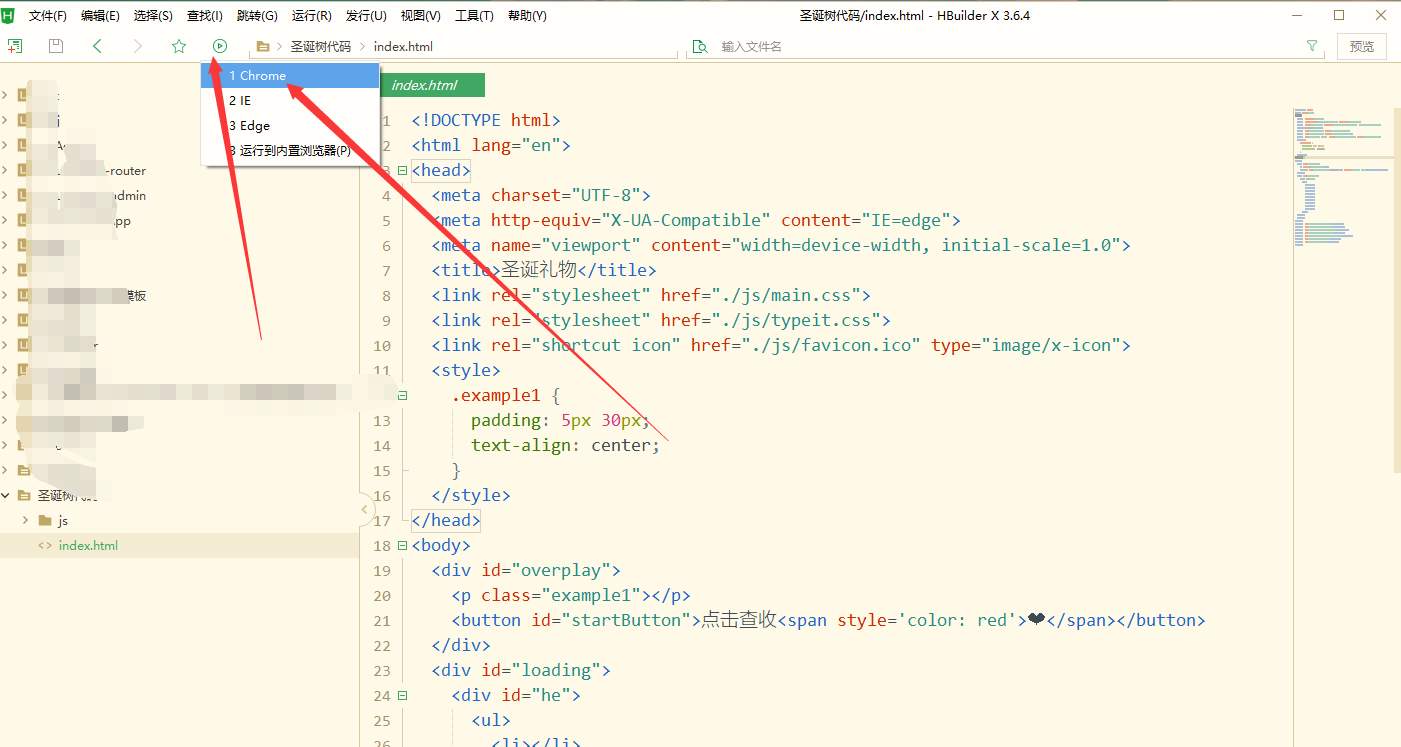Click the ./js/main.css stylesheet link line
This screenshot has width=1401, height=747.
pyautogui.click(x=651, y=295)
